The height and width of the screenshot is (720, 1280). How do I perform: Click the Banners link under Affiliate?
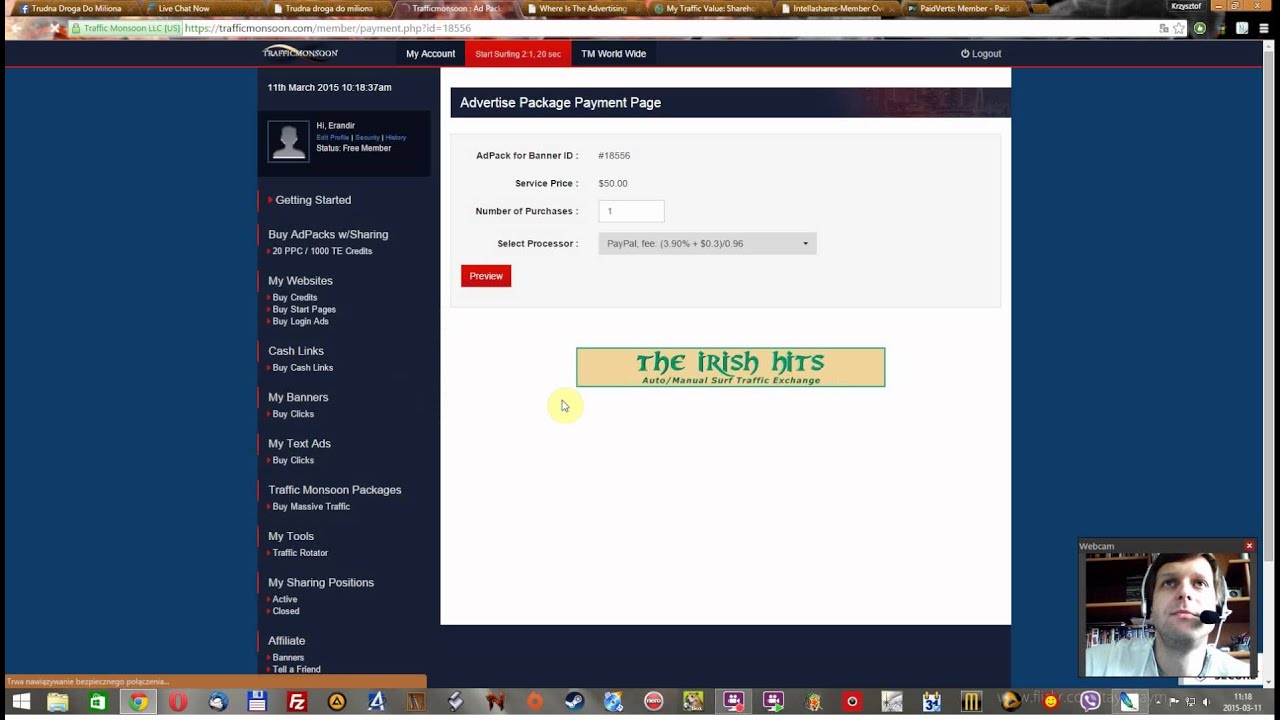[x=288, y=657]
